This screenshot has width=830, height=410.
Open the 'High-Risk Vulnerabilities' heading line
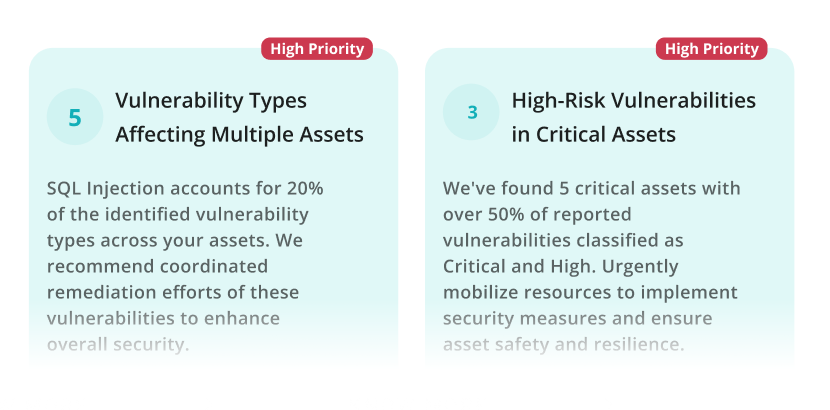point(634,101)
